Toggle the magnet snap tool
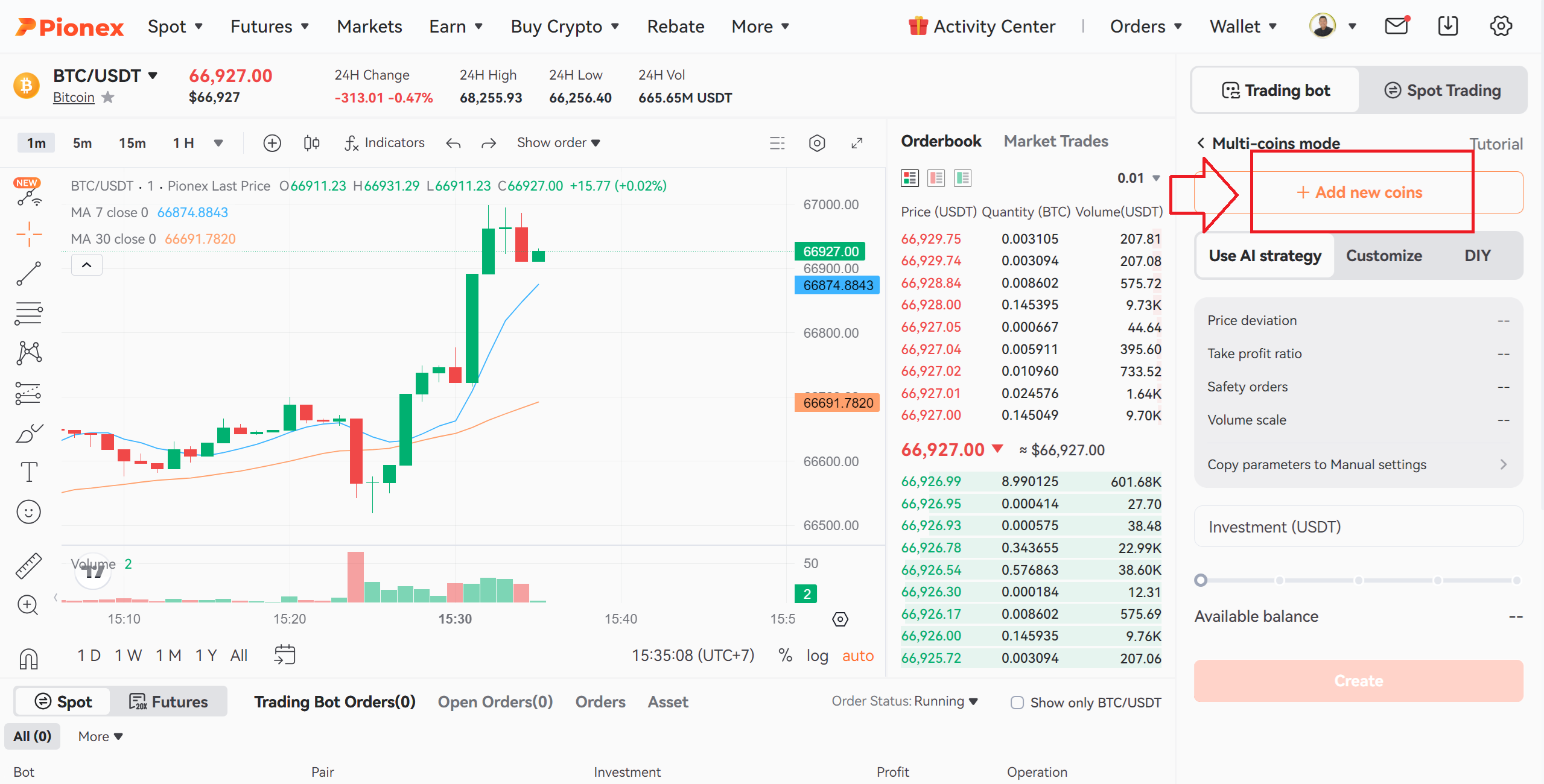 [x=28, y=658]
